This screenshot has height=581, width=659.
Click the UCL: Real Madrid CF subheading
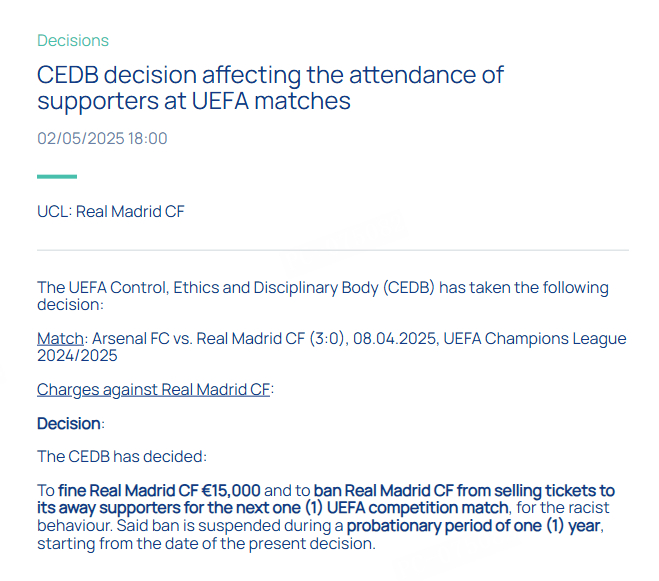coord(111,211)
